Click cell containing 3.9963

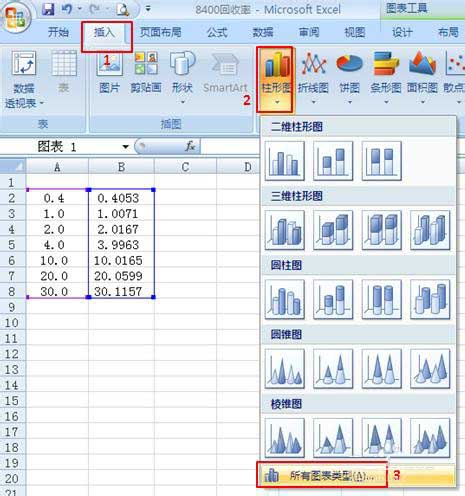[121, 245]
